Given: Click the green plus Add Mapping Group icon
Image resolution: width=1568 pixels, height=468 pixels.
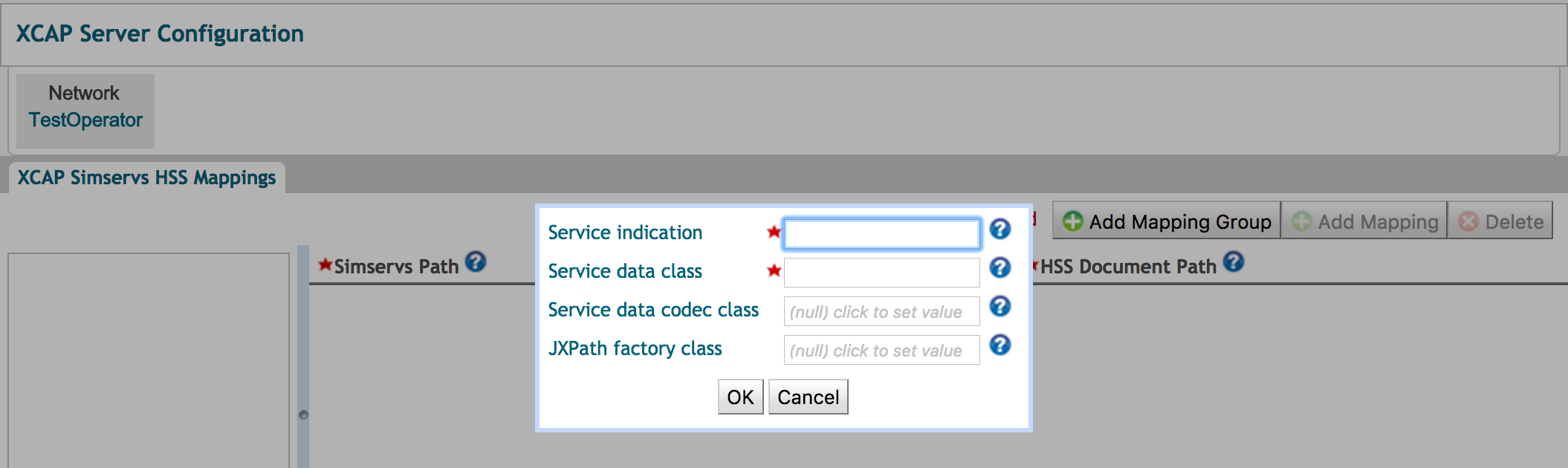Looking at the screenshot, I should coord(1072,221).
